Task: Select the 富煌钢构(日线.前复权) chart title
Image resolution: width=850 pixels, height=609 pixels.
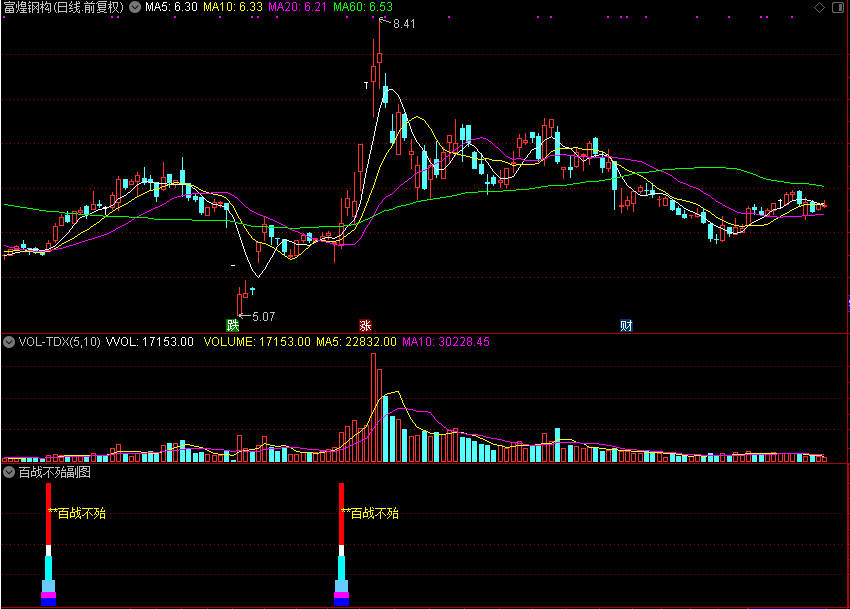Action: coord(64,7)
